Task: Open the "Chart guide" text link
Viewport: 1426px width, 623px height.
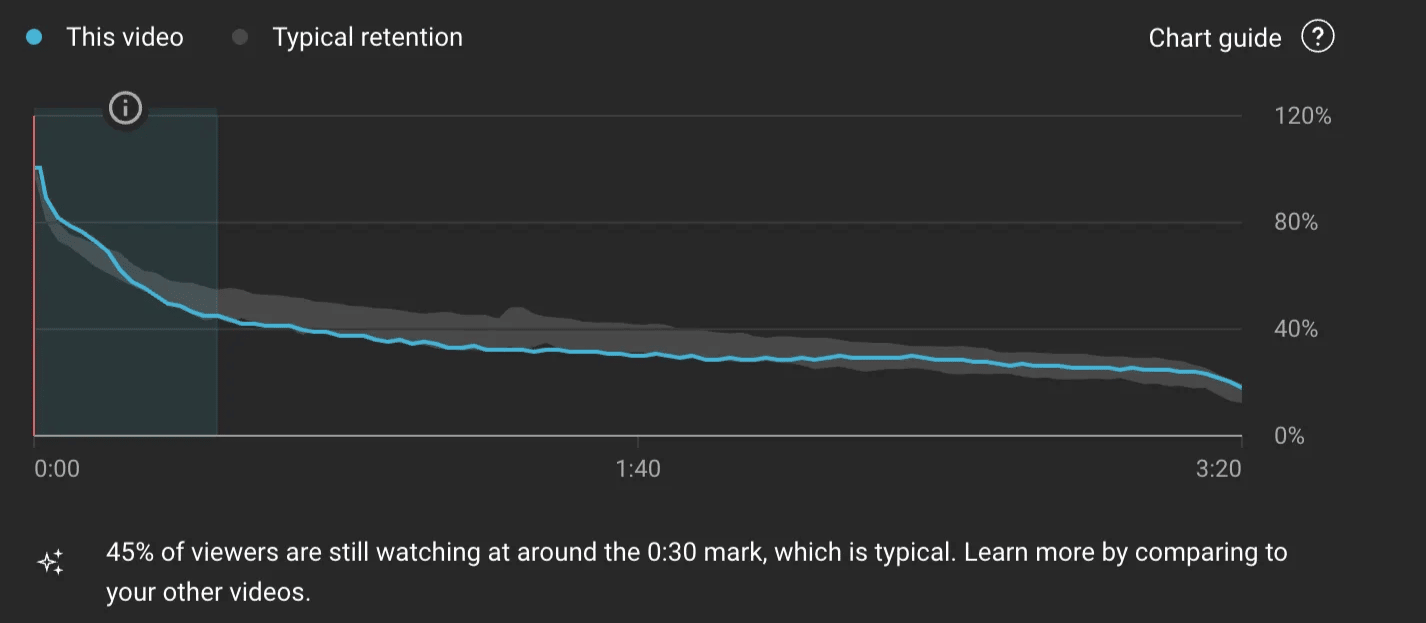Action: pyautogui.click(x=1214, y=38)
